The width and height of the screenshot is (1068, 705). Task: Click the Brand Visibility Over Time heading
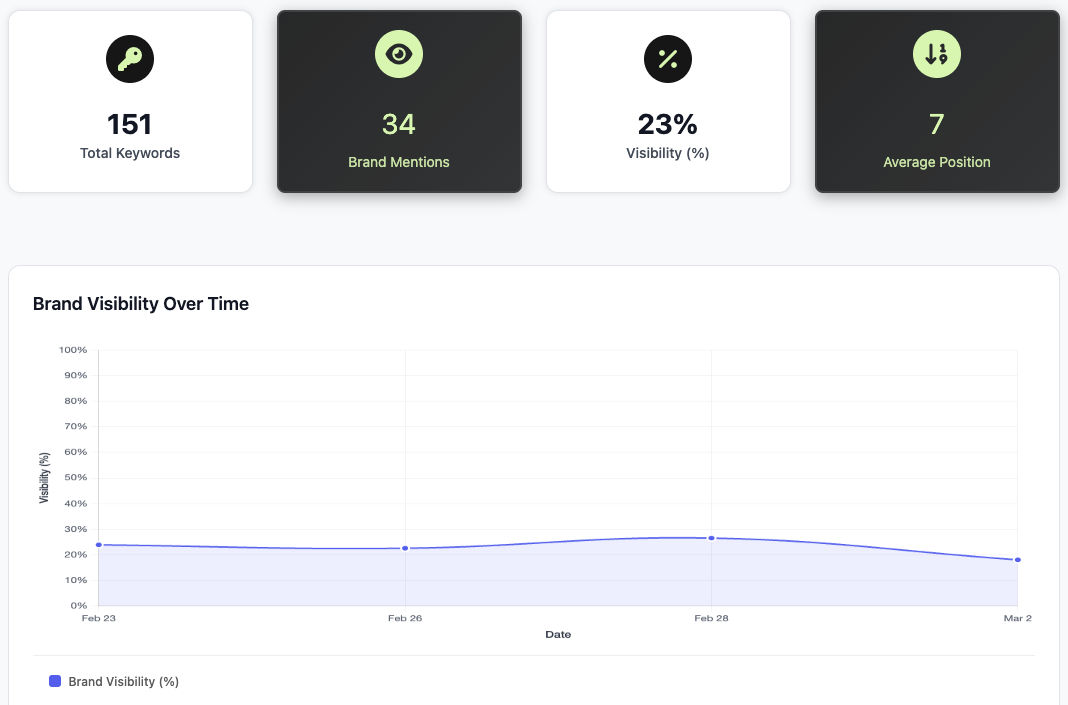[141, 304]
